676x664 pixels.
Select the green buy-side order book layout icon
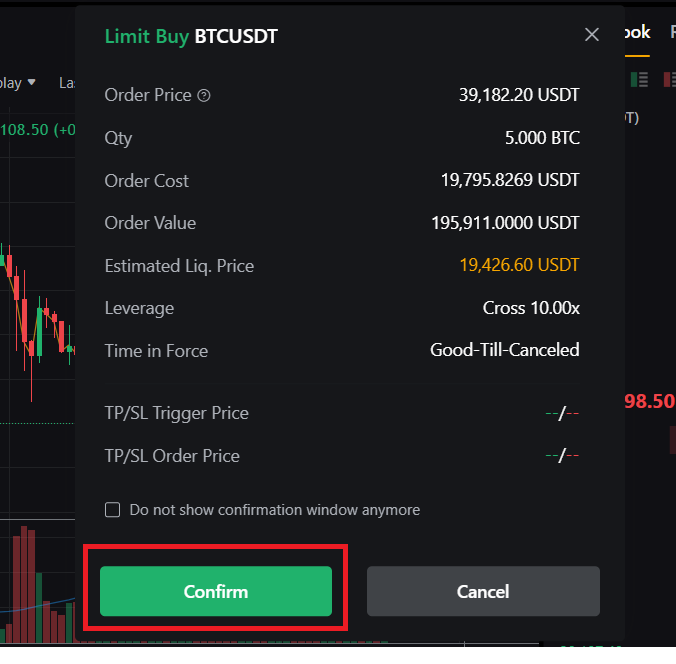point(639,80)
